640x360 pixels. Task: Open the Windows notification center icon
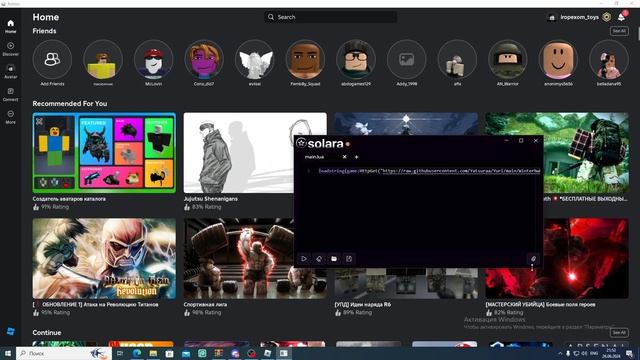[x=629, y=353]
